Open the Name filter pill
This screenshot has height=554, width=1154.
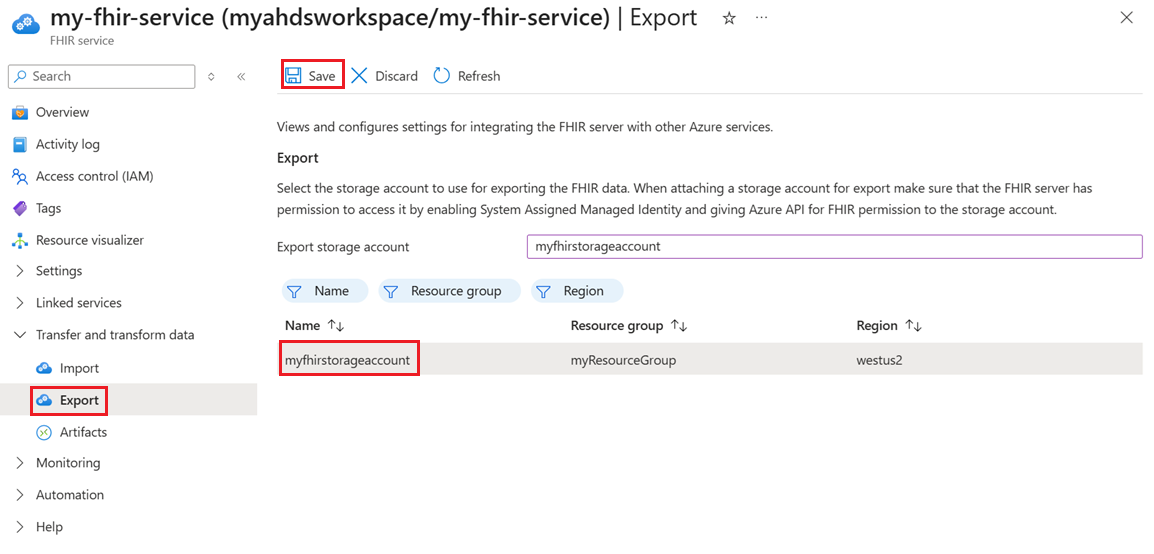click(325, 291)
